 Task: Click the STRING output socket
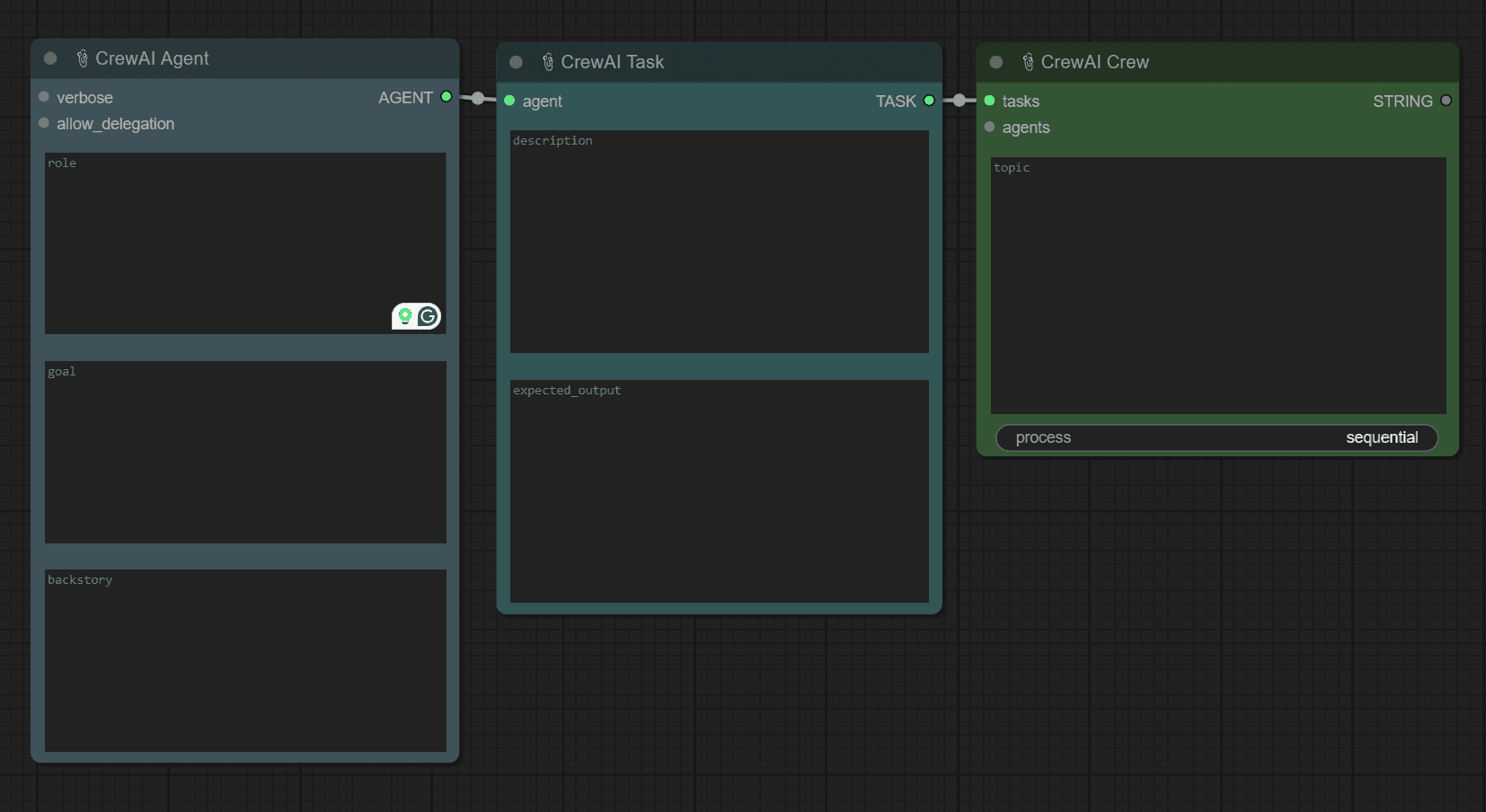click(1446, 101)
